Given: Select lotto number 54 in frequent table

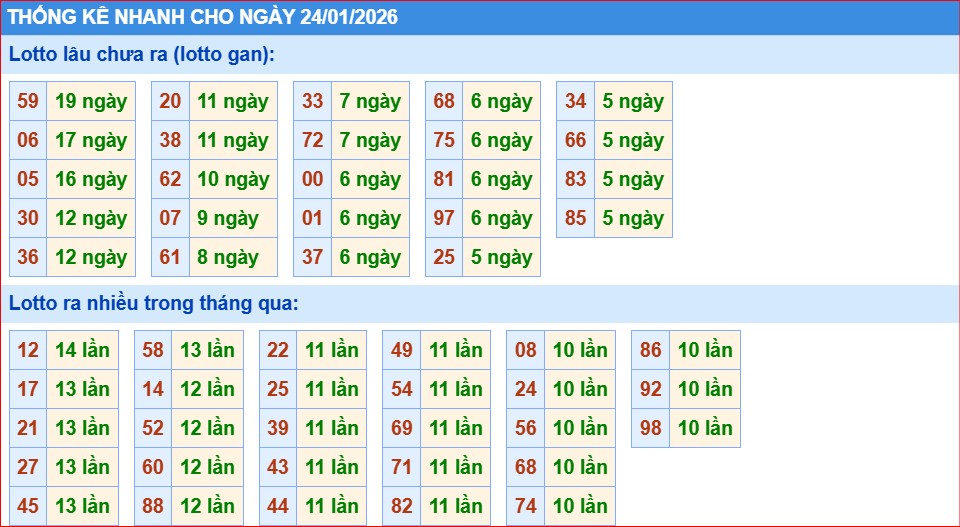Looking at the screenshot, I should pos(402,389).
